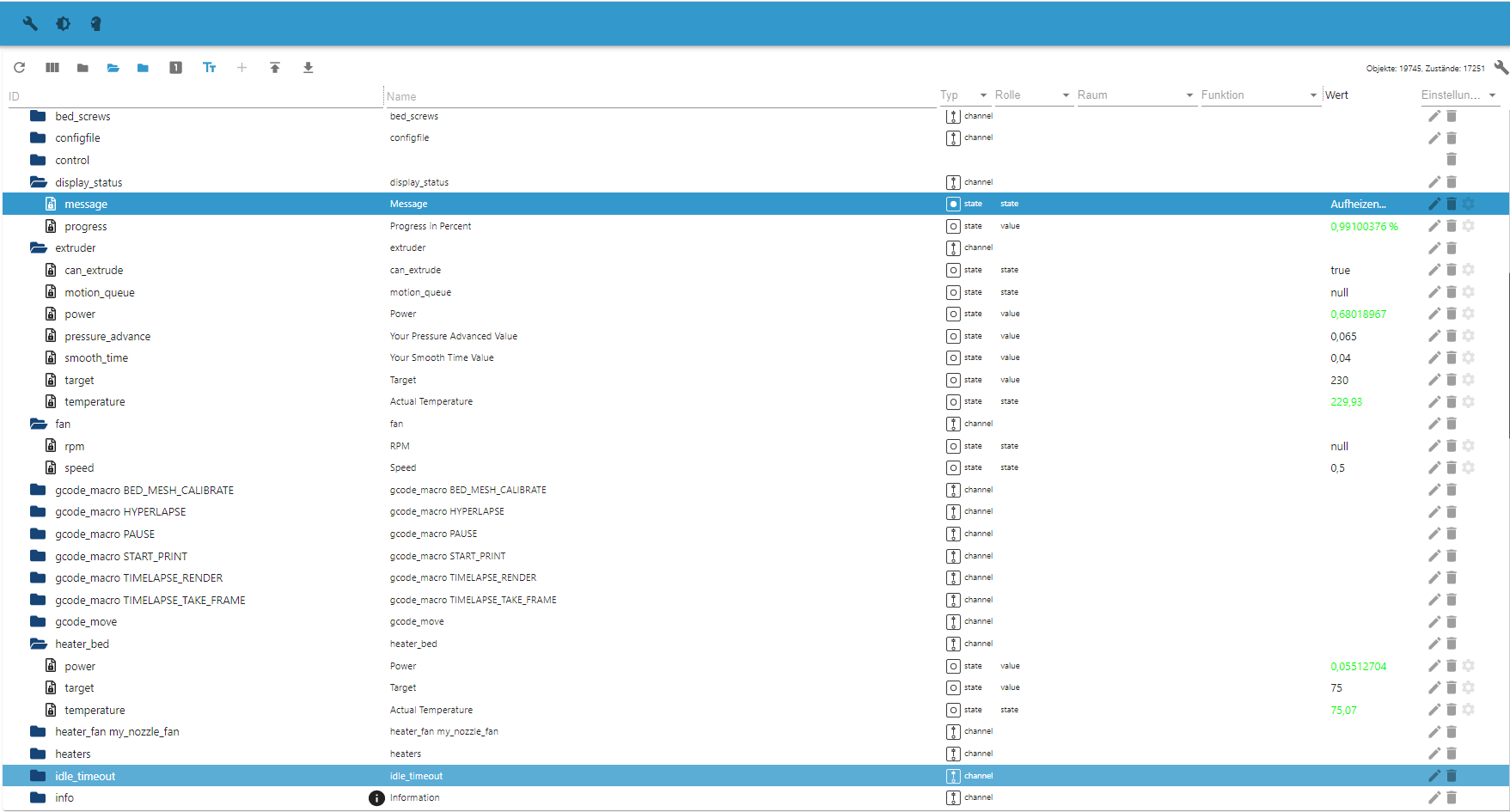Click 'Your Pressure Advanced Value' name

[x=454, y=336]
